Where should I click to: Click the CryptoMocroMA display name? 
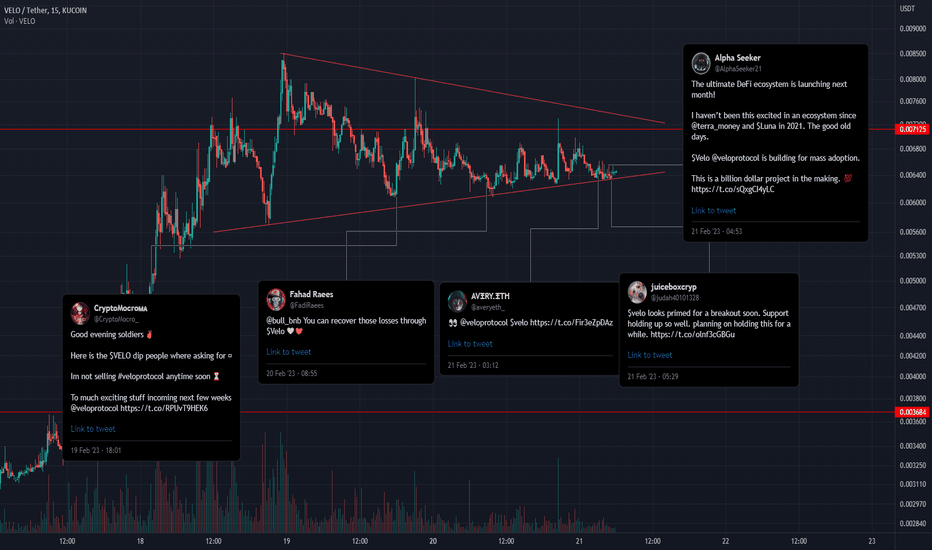121,308
